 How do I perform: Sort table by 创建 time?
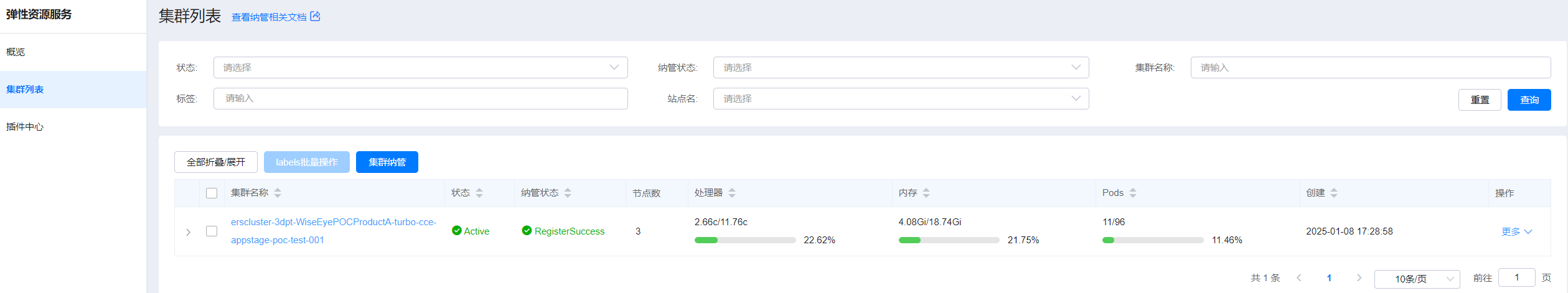pyautogui.click(x=1334, y=193)
